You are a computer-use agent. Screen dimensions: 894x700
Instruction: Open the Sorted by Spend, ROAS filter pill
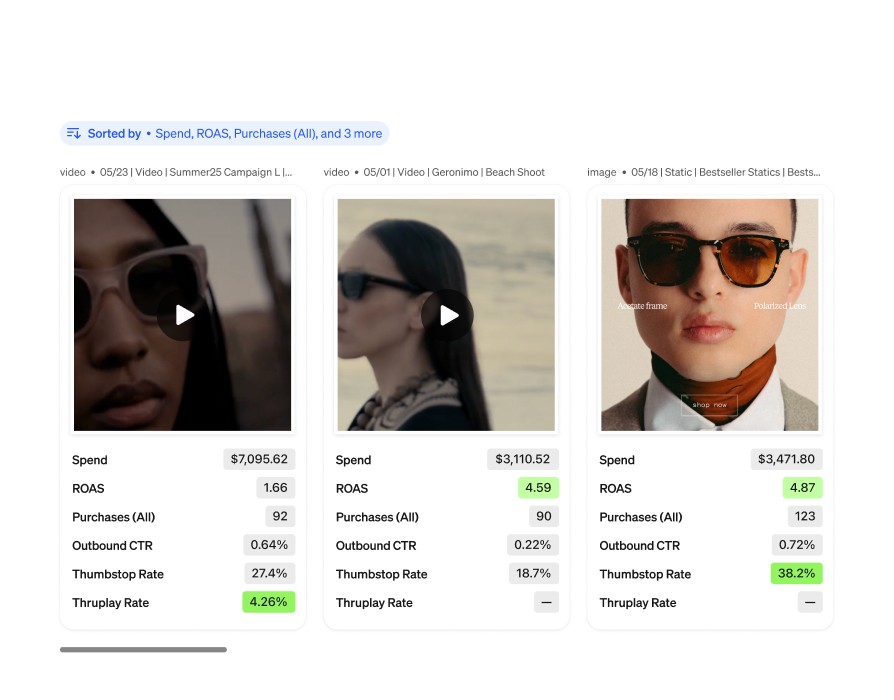click(x=225, y=133)
